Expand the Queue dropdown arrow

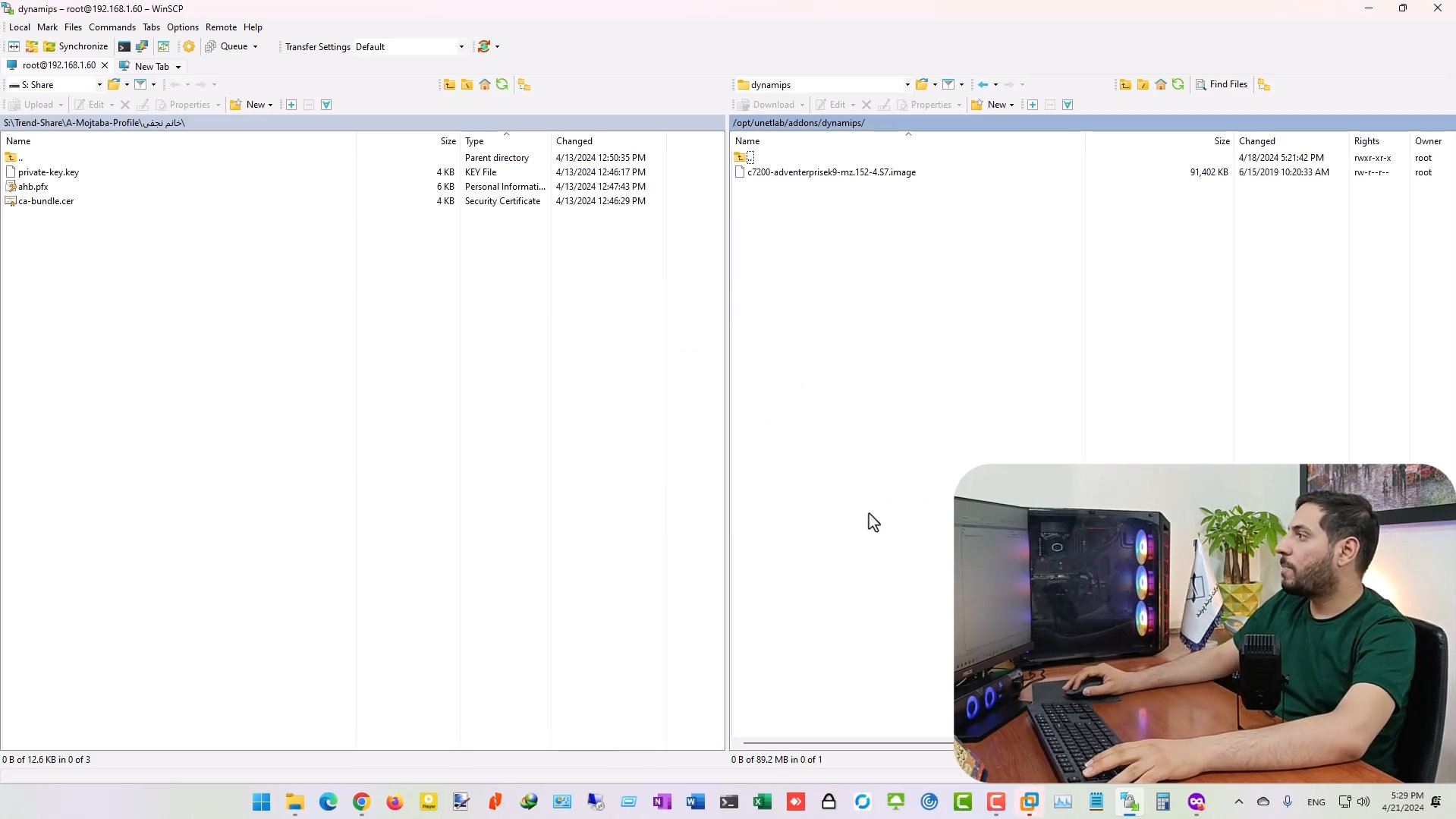click(256, 46)
